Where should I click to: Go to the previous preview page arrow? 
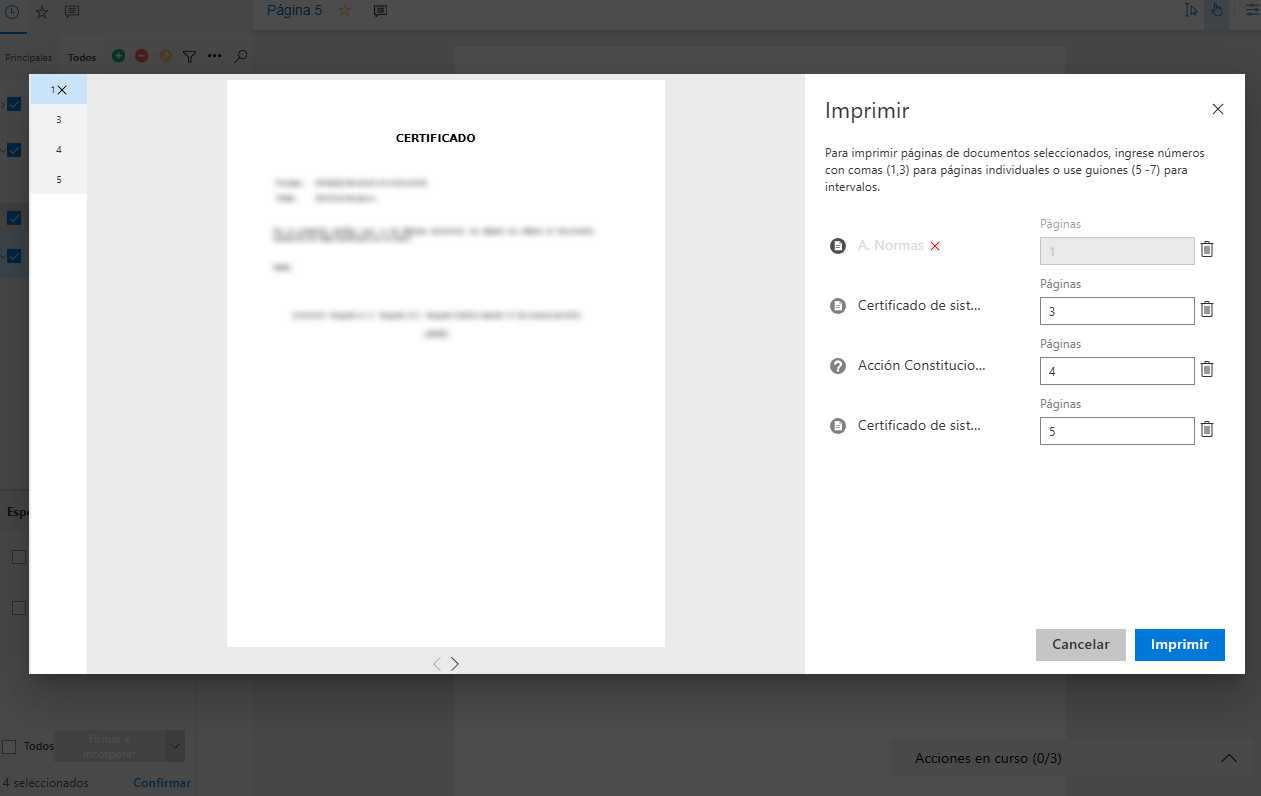point(437,663)
